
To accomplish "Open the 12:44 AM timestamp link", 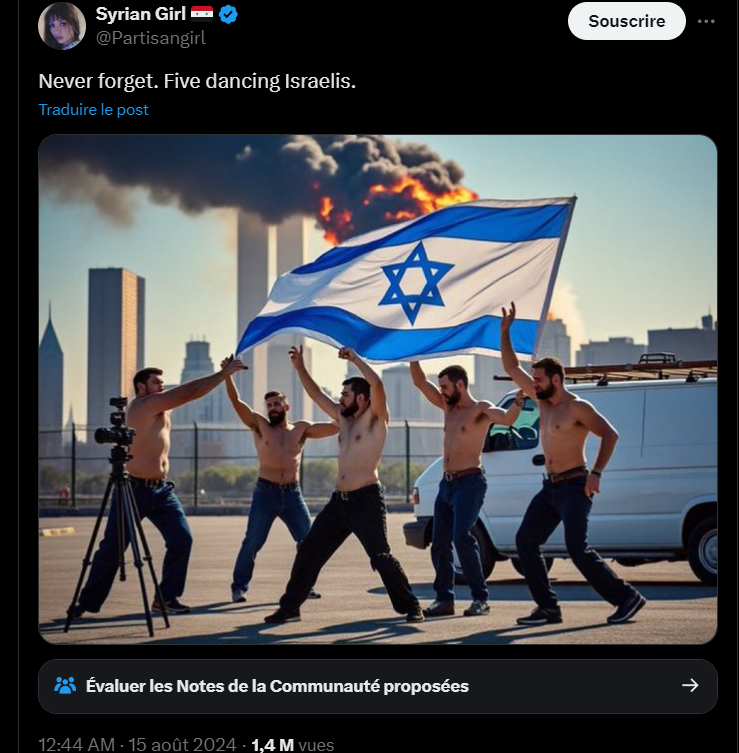I will click(74, 744).
